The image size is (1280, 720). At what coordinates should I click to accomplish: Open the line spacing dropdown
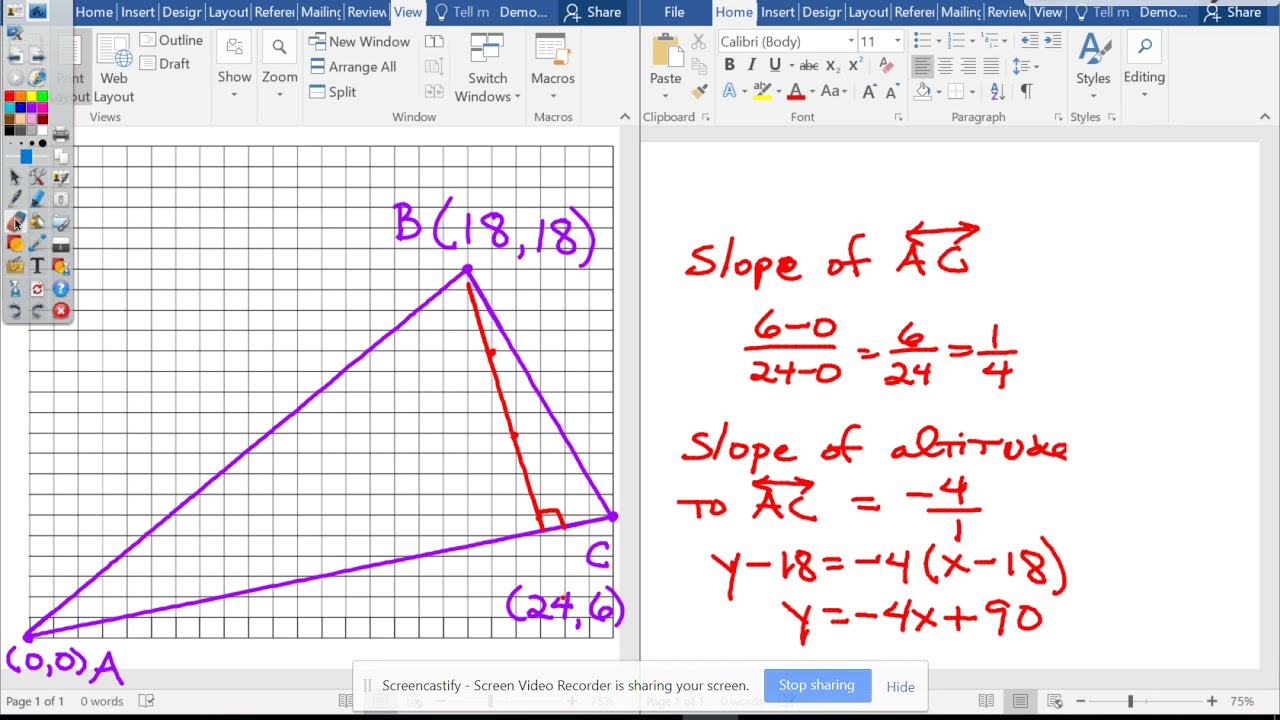(1025, 66)
